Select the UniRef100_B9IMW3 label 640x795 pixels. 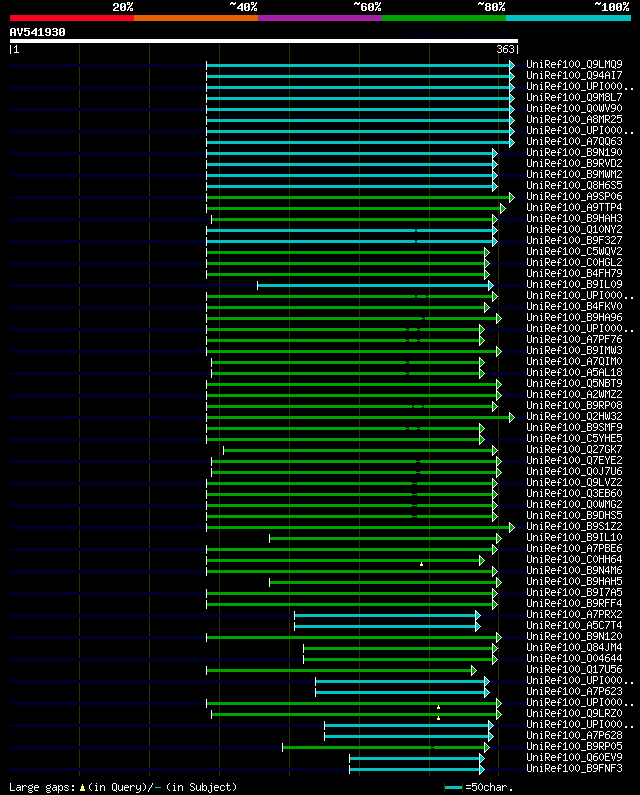click(x=574, y=350)
